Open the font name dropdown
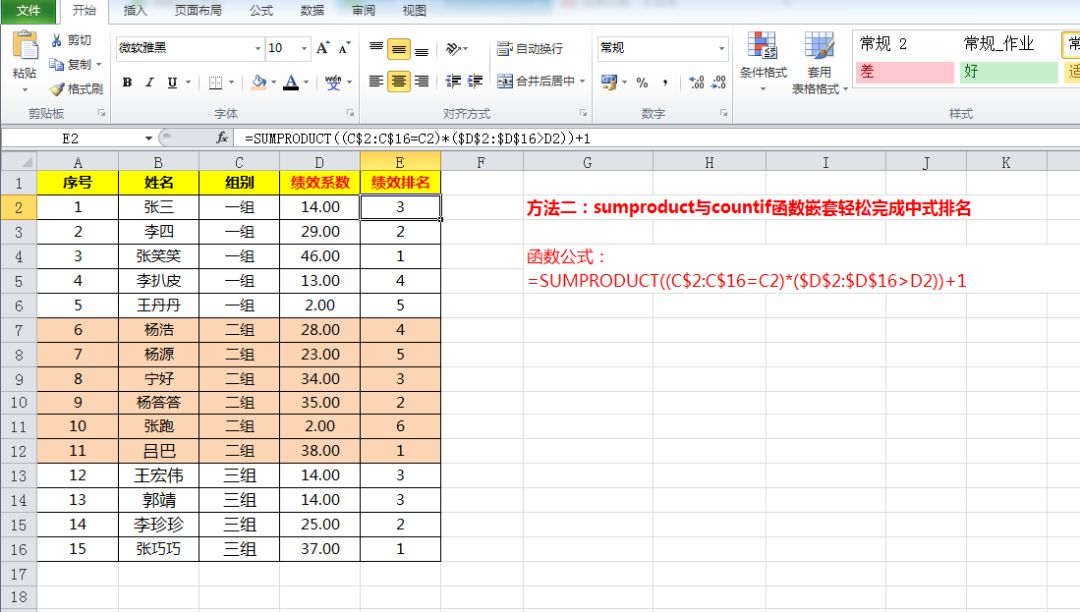Viewport: 1080px width, 612px height. coord(258,48)
